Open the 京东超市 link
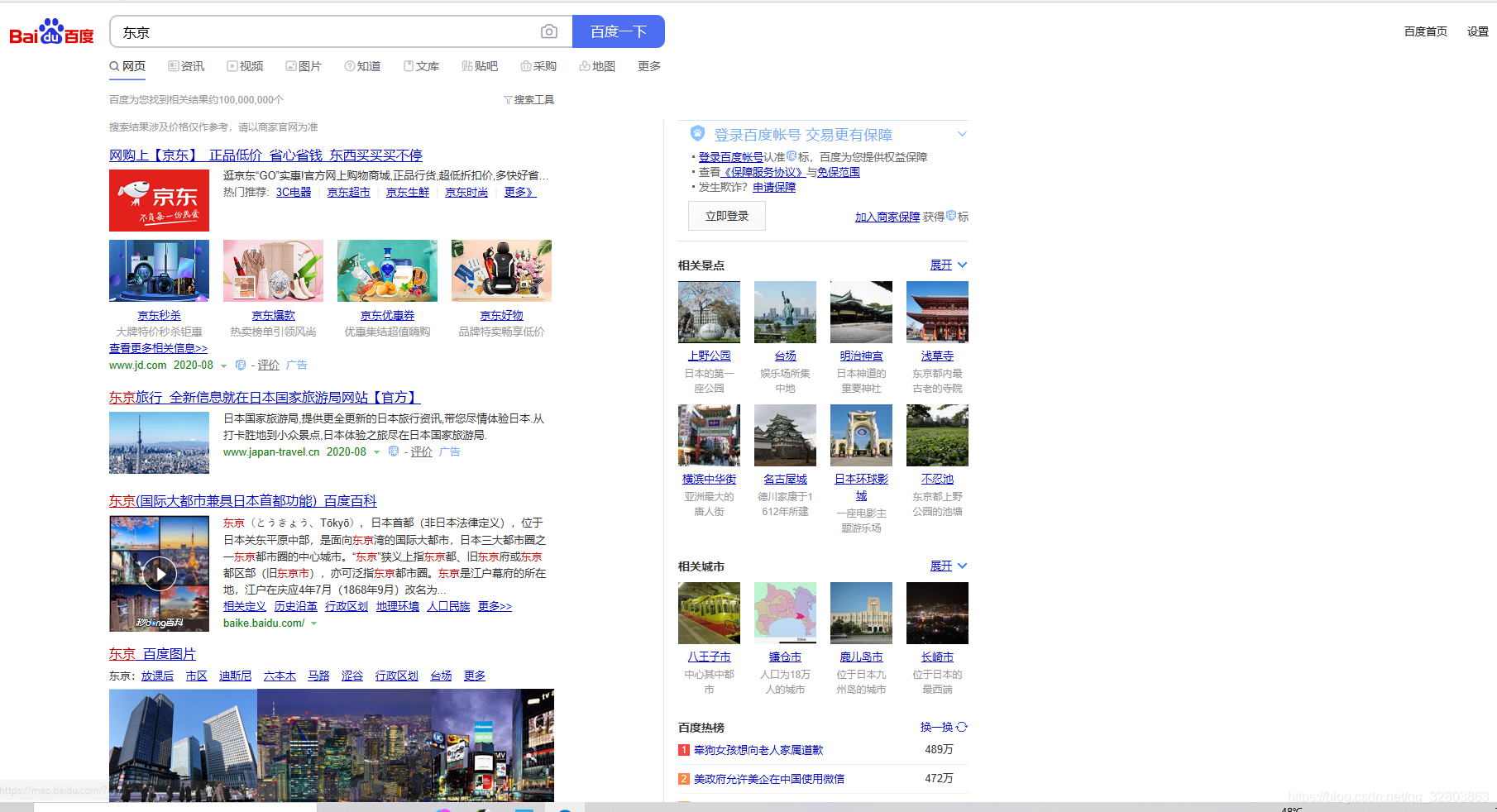This screenshot has height=812, width=1497. click(348, 192)
